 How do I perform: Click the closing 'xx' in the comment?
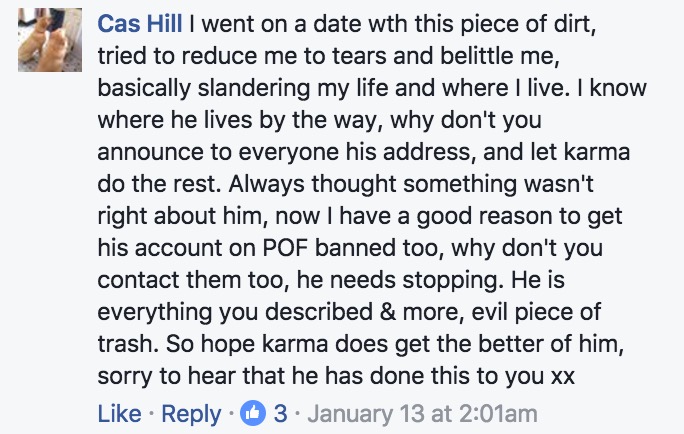point(563,377)
